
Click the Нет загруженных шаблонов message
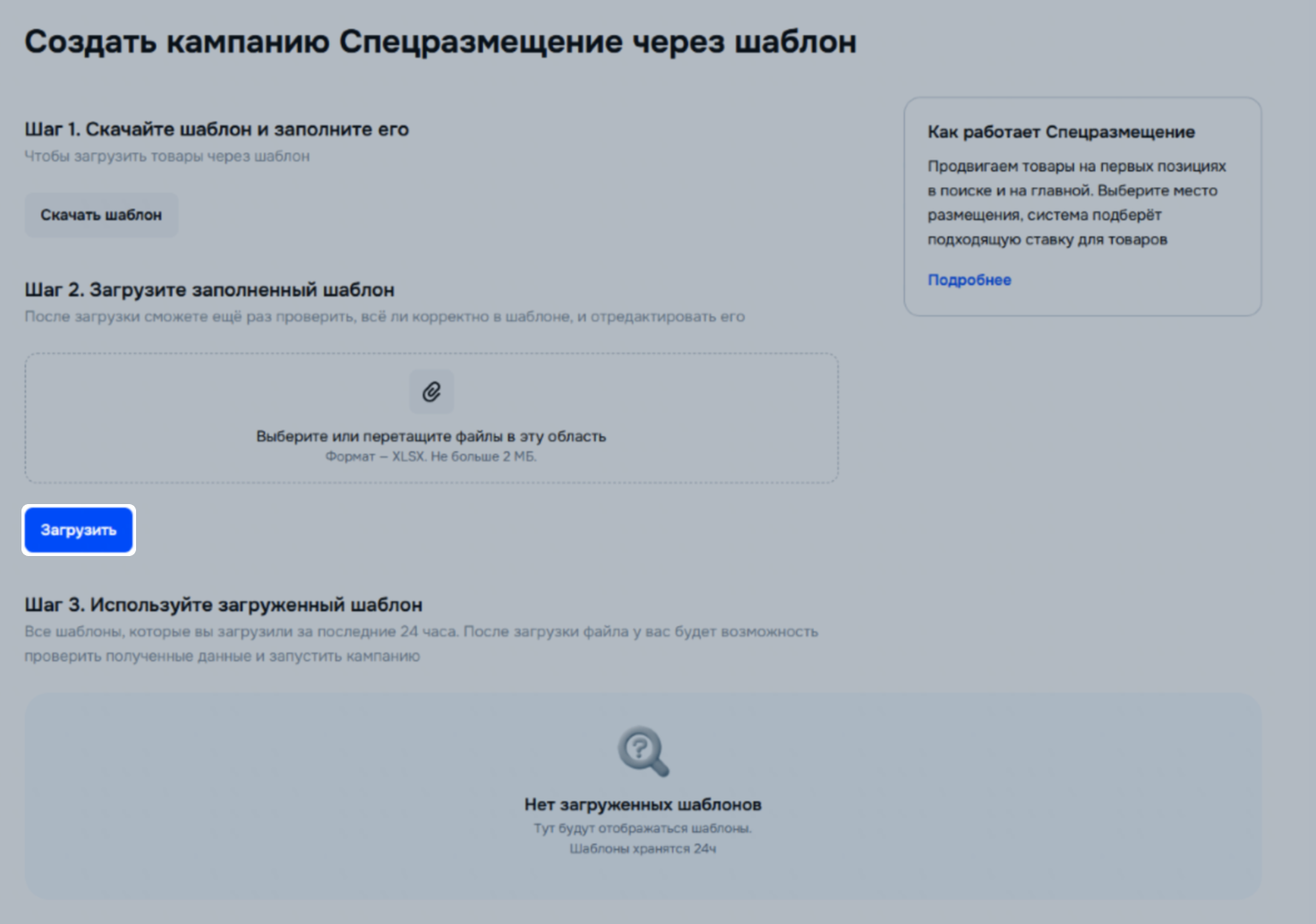click(643, 804)
